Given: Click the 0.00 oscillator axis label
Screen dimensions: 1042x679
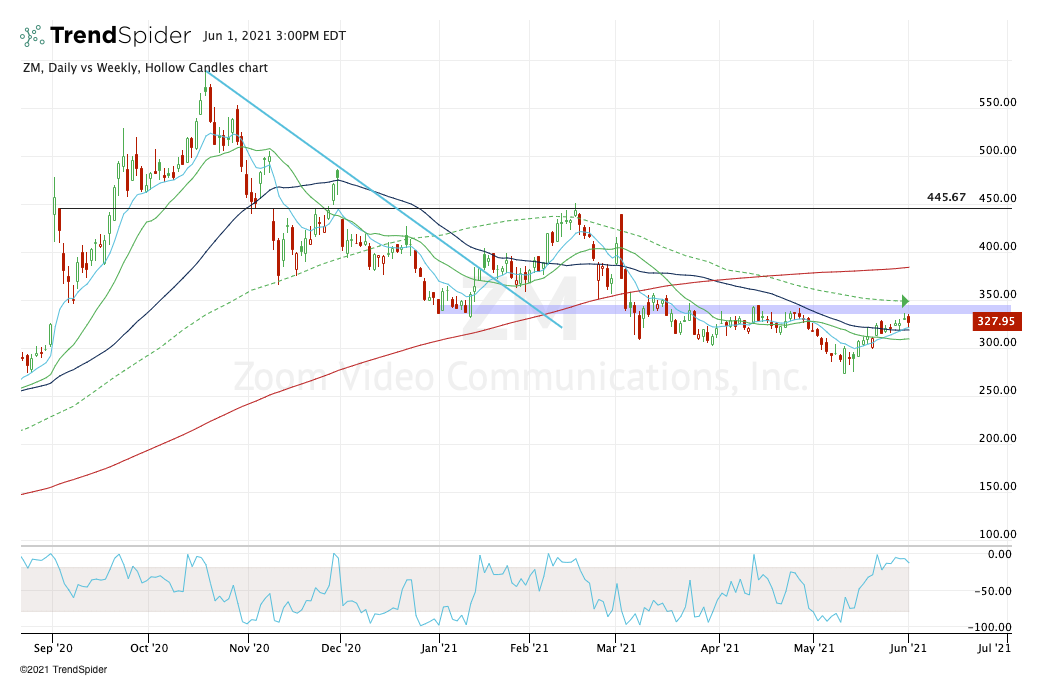Looking at the screenshot, I should pyautogui.click(x=999, y=554).
